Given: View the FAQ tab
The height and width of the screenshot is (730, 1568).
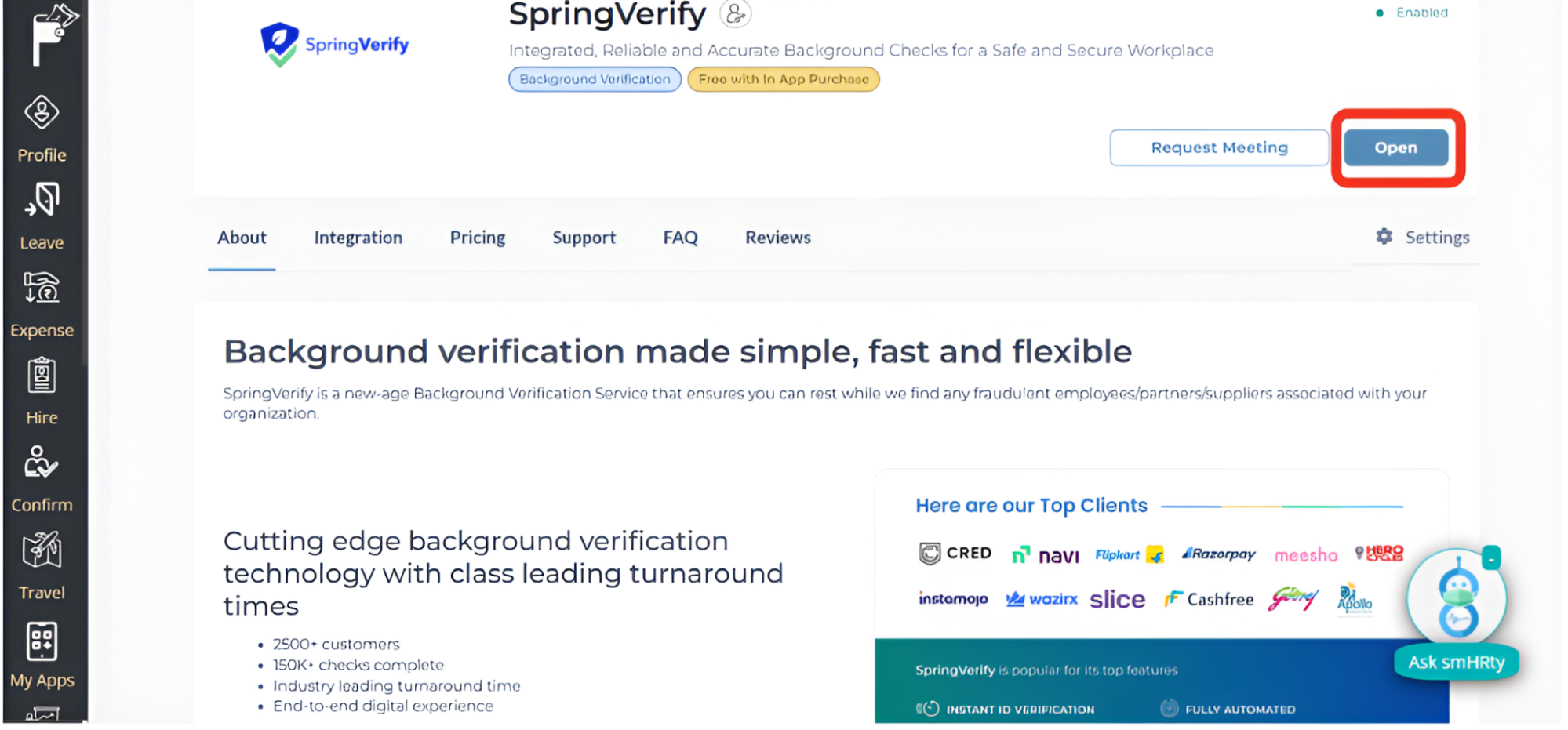Looking at the screenshot, I should pos(680,238).
